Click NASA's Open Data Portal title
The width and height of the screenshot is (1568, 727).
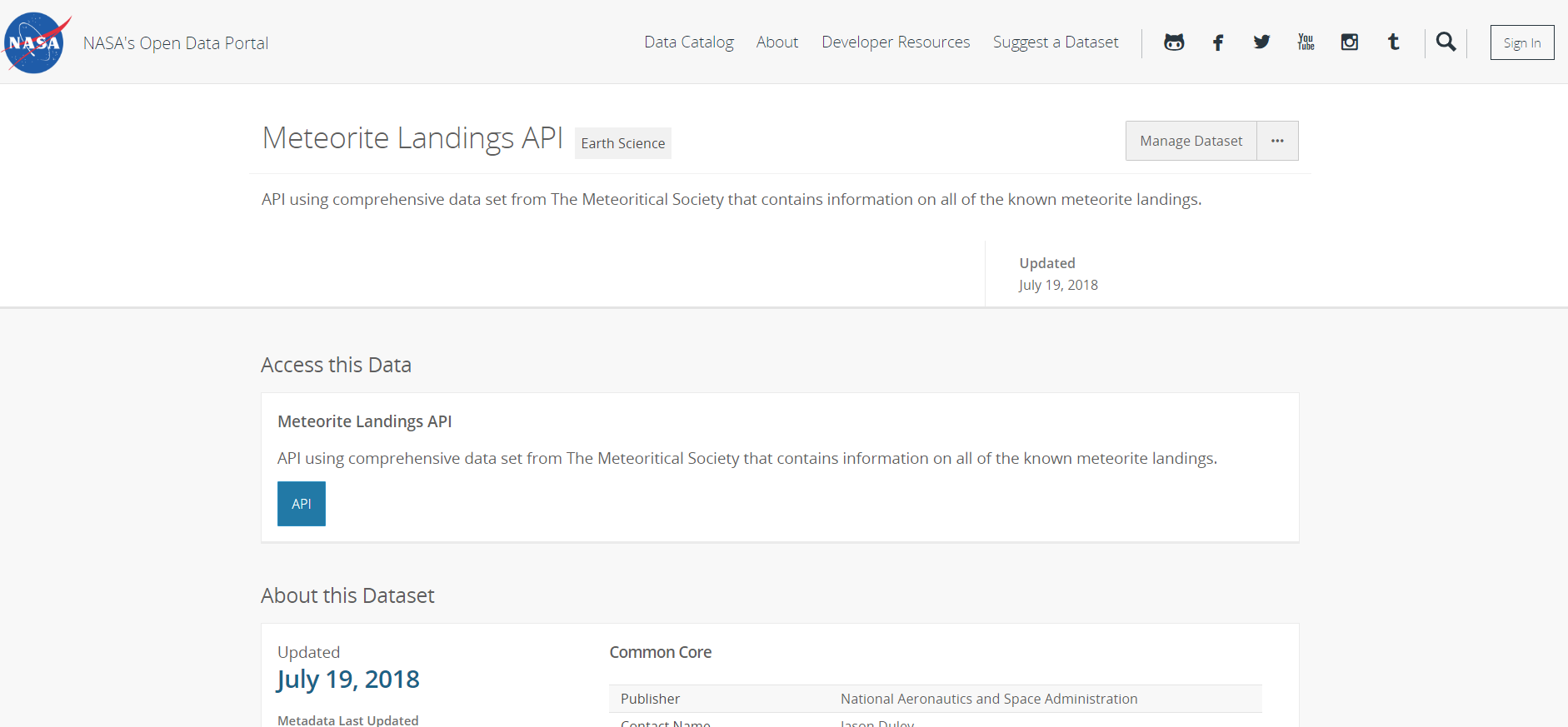click(x=176, y=43)
